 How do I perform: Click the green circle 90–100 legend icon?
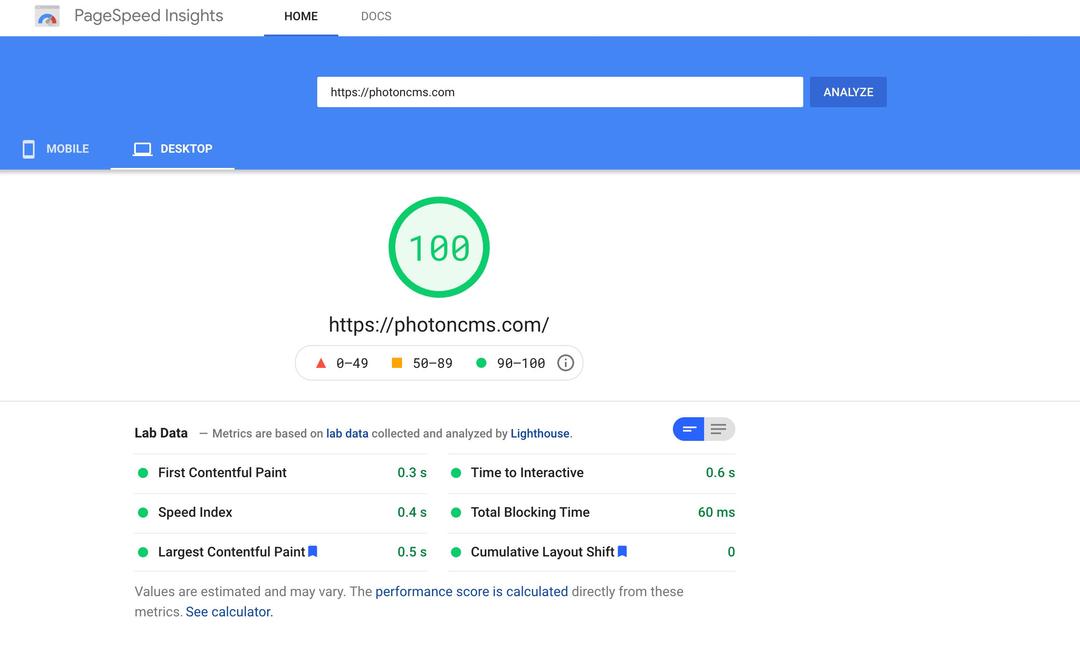point(481,363)
